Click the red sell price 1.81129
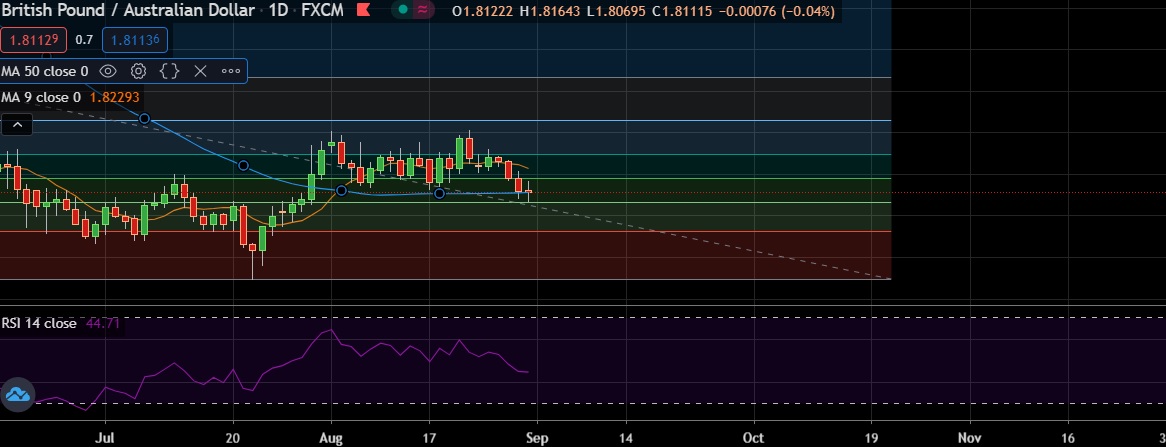 coord(33,40)
